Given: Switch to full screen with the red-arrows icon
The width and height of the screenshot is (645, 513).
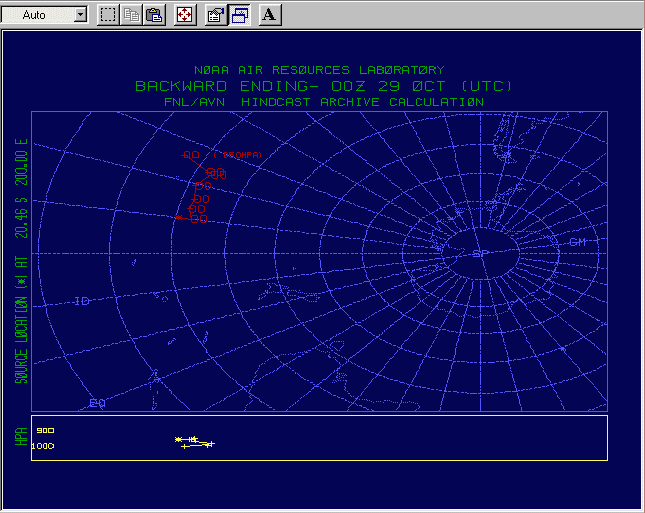Looking at the screenshot, I should click(x=185, y=15).
